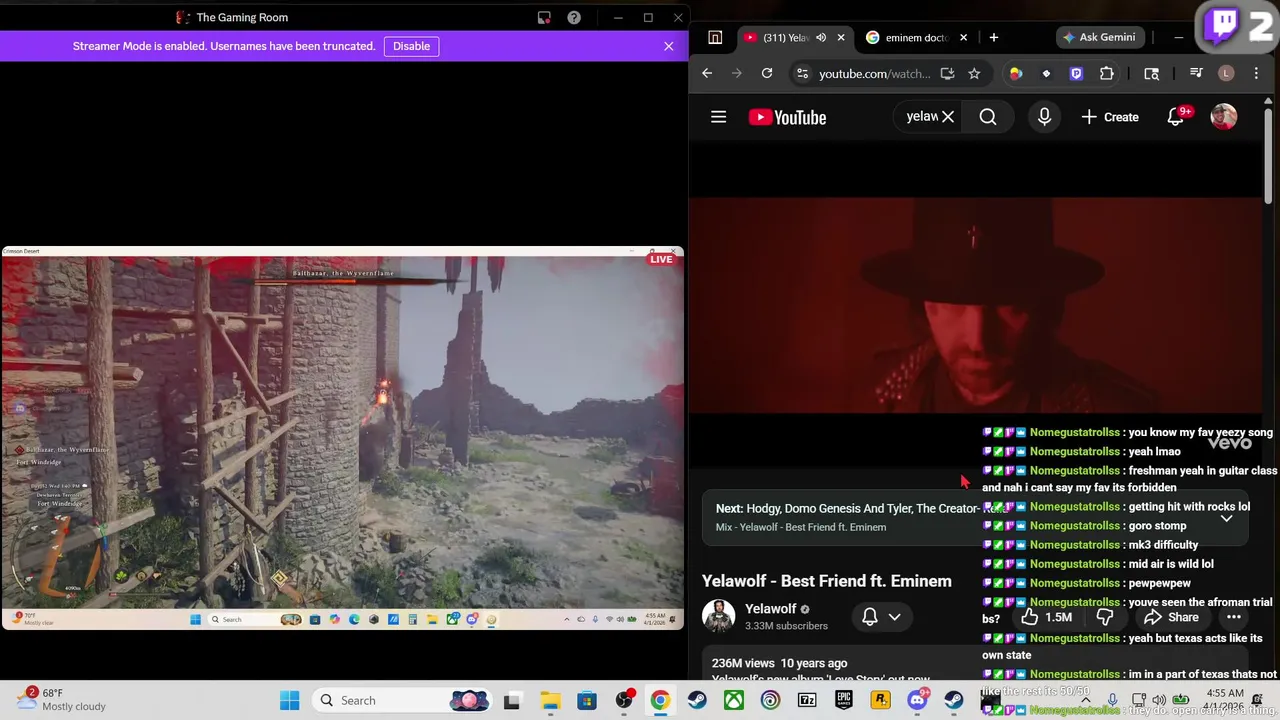
Task: Click the 3.33M subscribers text
Action: pyautogui.click(x=786, y=626)
